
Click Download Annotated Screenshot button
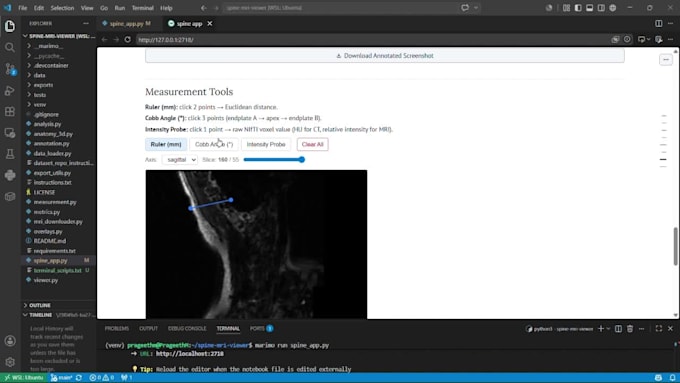click(x=385, y=56)
